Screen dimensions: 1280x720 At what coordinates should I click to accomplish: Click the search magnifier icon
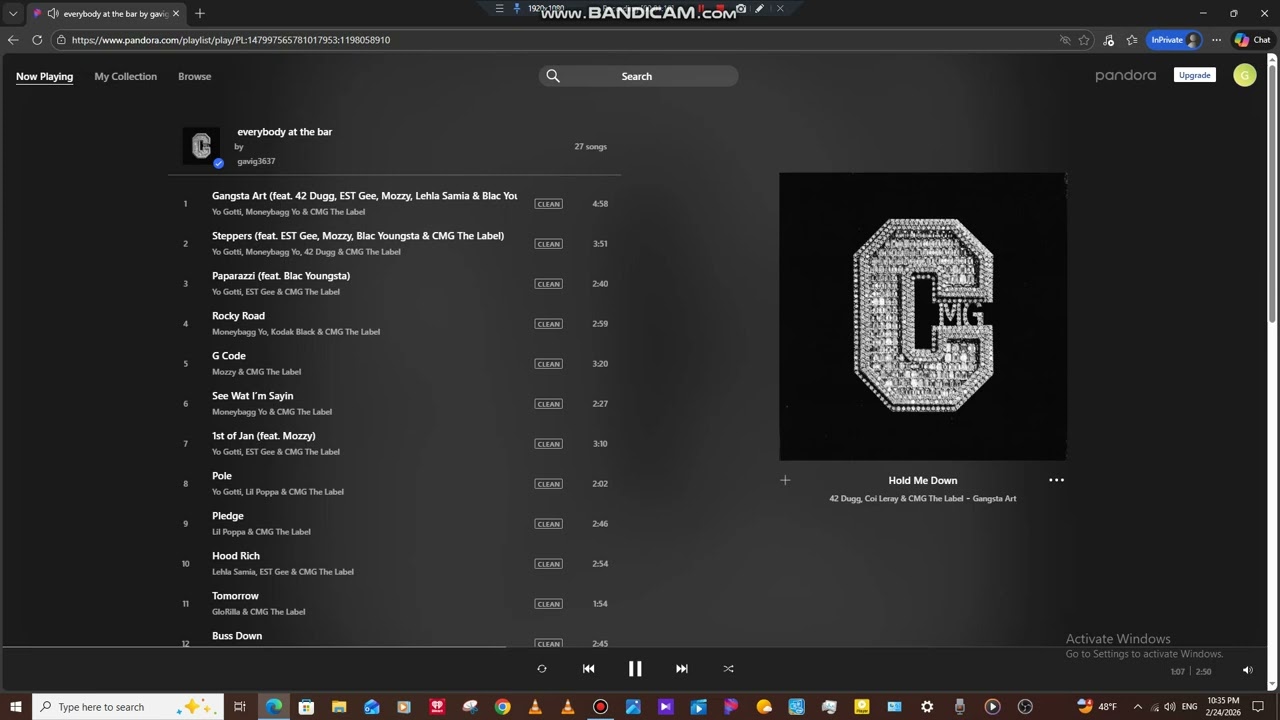click(553, 76)
